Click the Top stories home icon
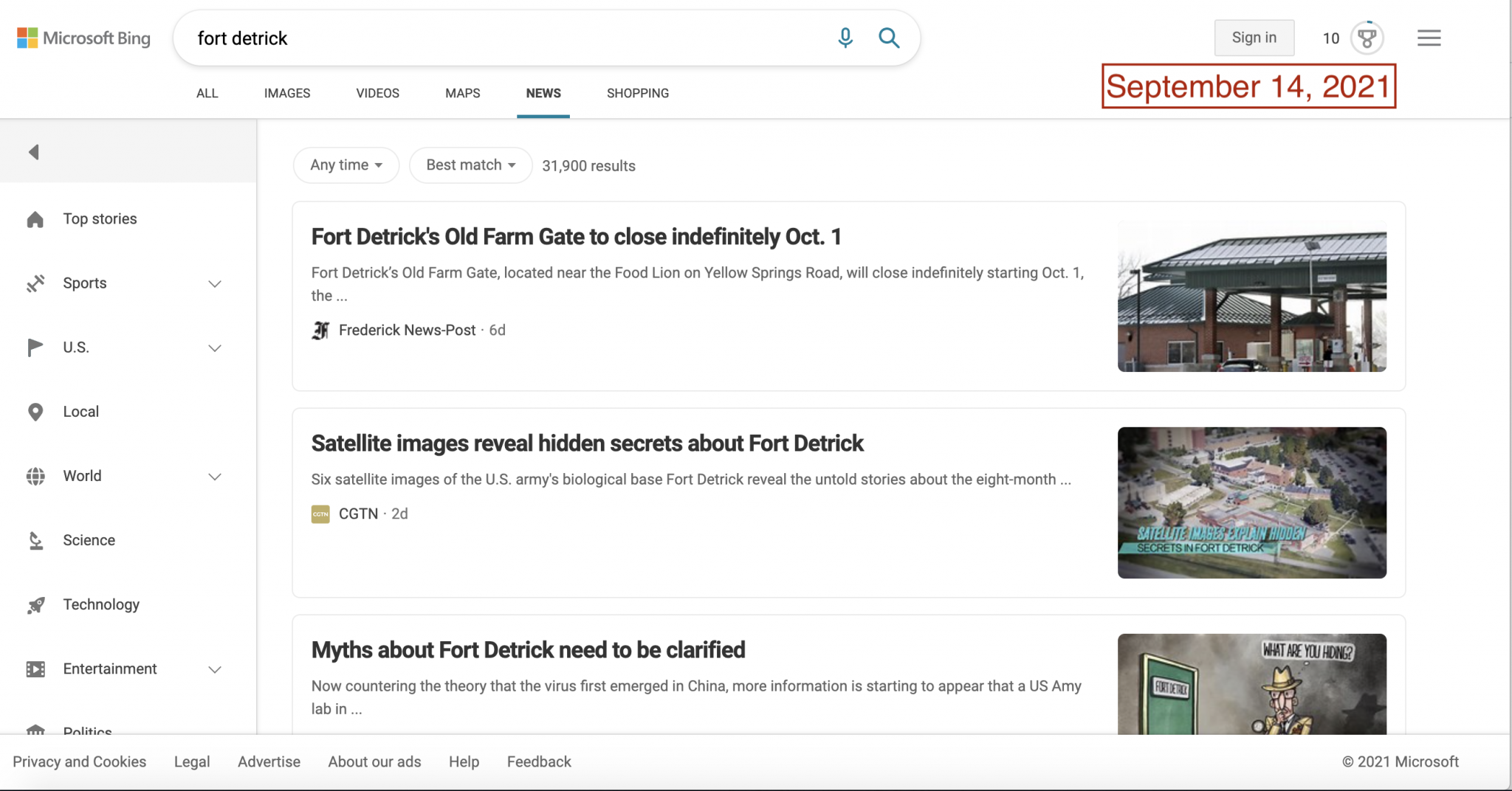 point(35,219)
